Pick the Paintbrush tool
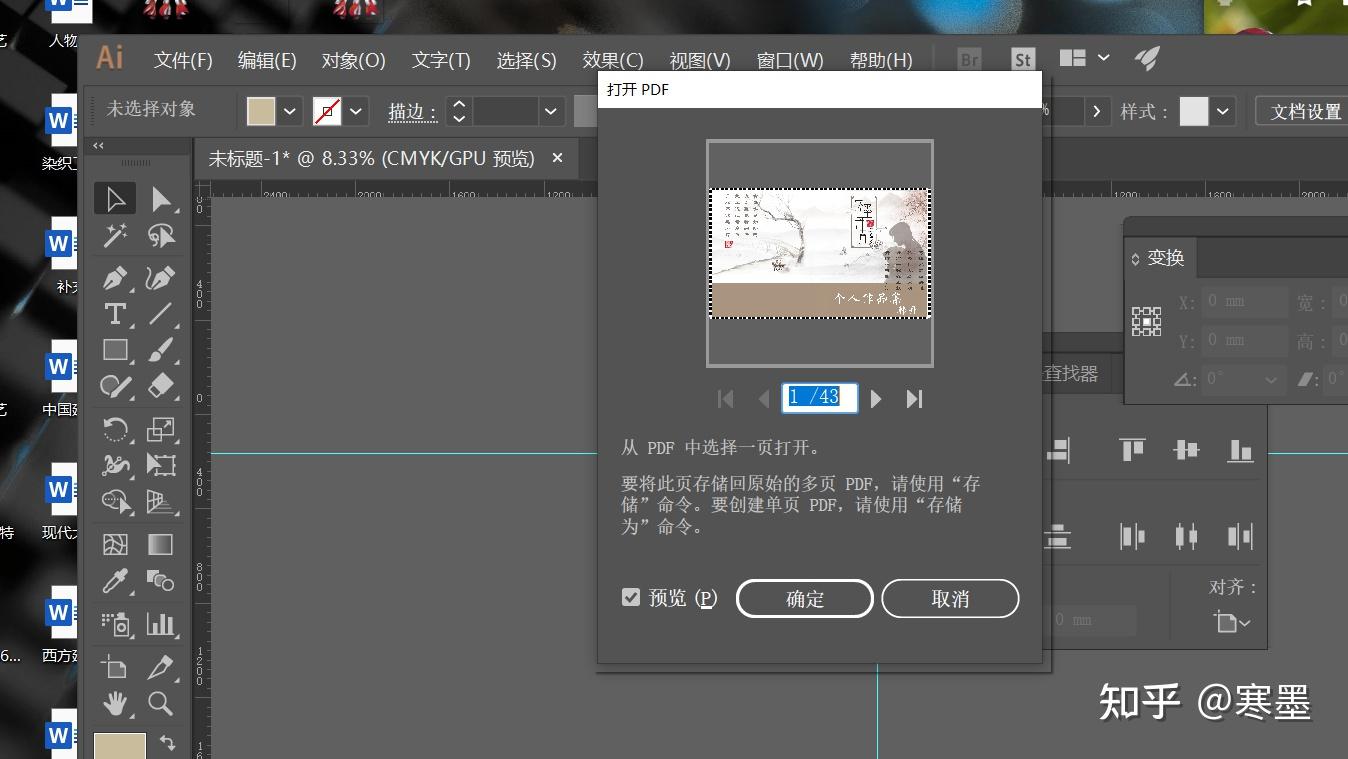 [x=161, y=350]
